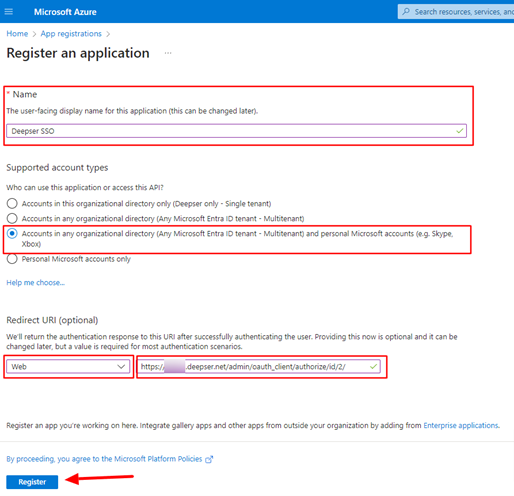Open the Help me choose link
The image size is (514, 496).
pos(35,283)
